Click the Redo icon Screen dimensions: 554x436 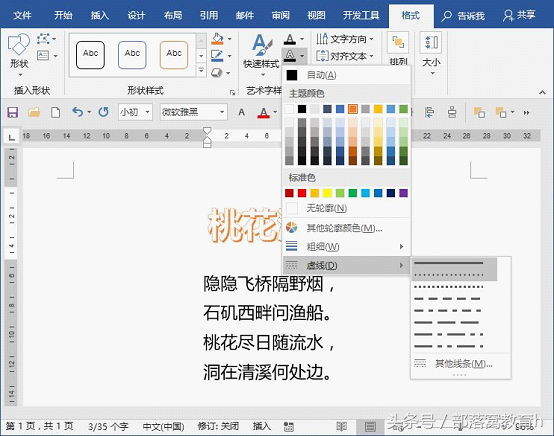pos(104,112)
